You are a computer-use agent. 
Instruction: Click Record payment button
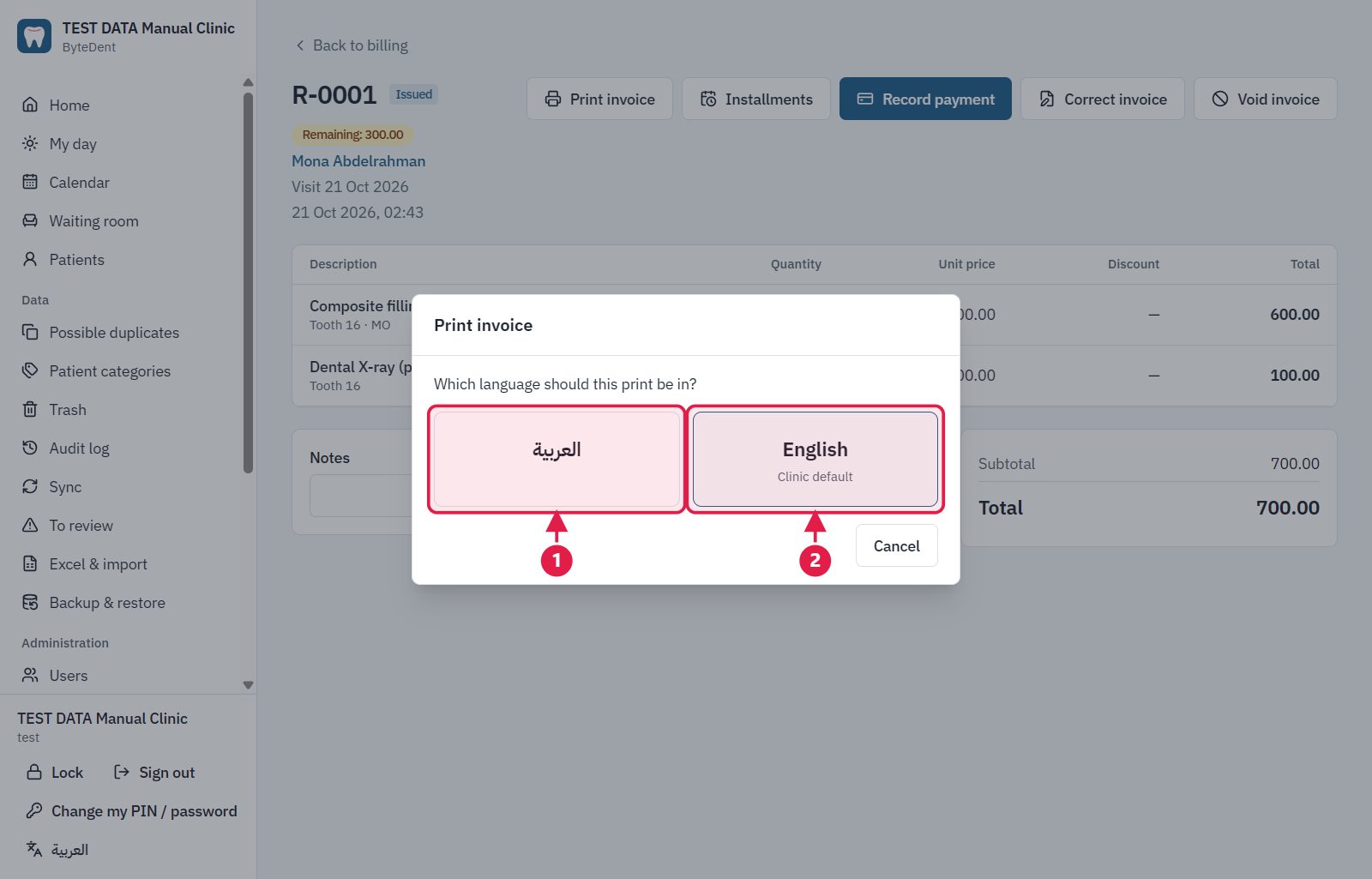pos(925,99)
